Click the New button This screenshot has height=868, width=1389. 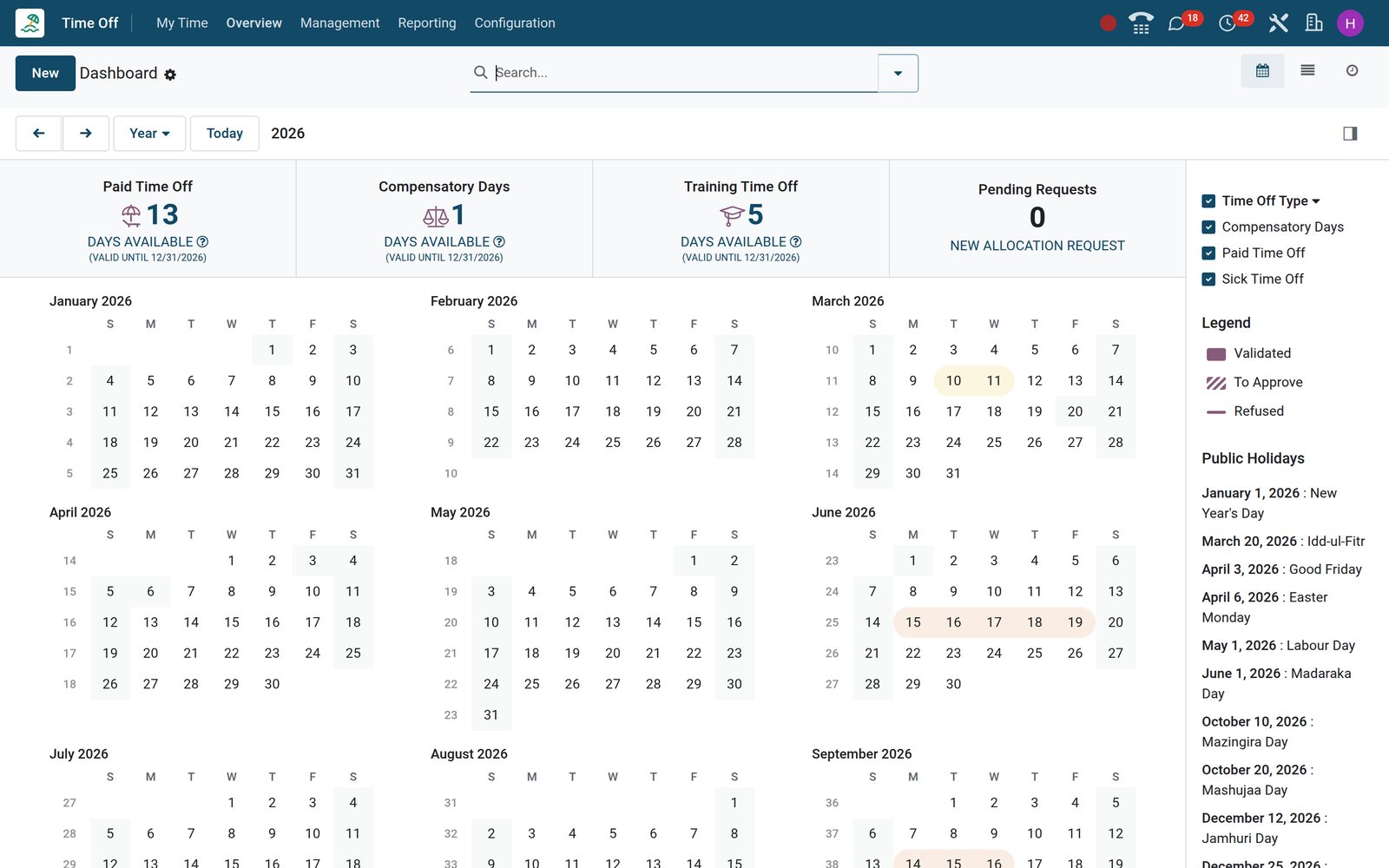click(45, 74)
